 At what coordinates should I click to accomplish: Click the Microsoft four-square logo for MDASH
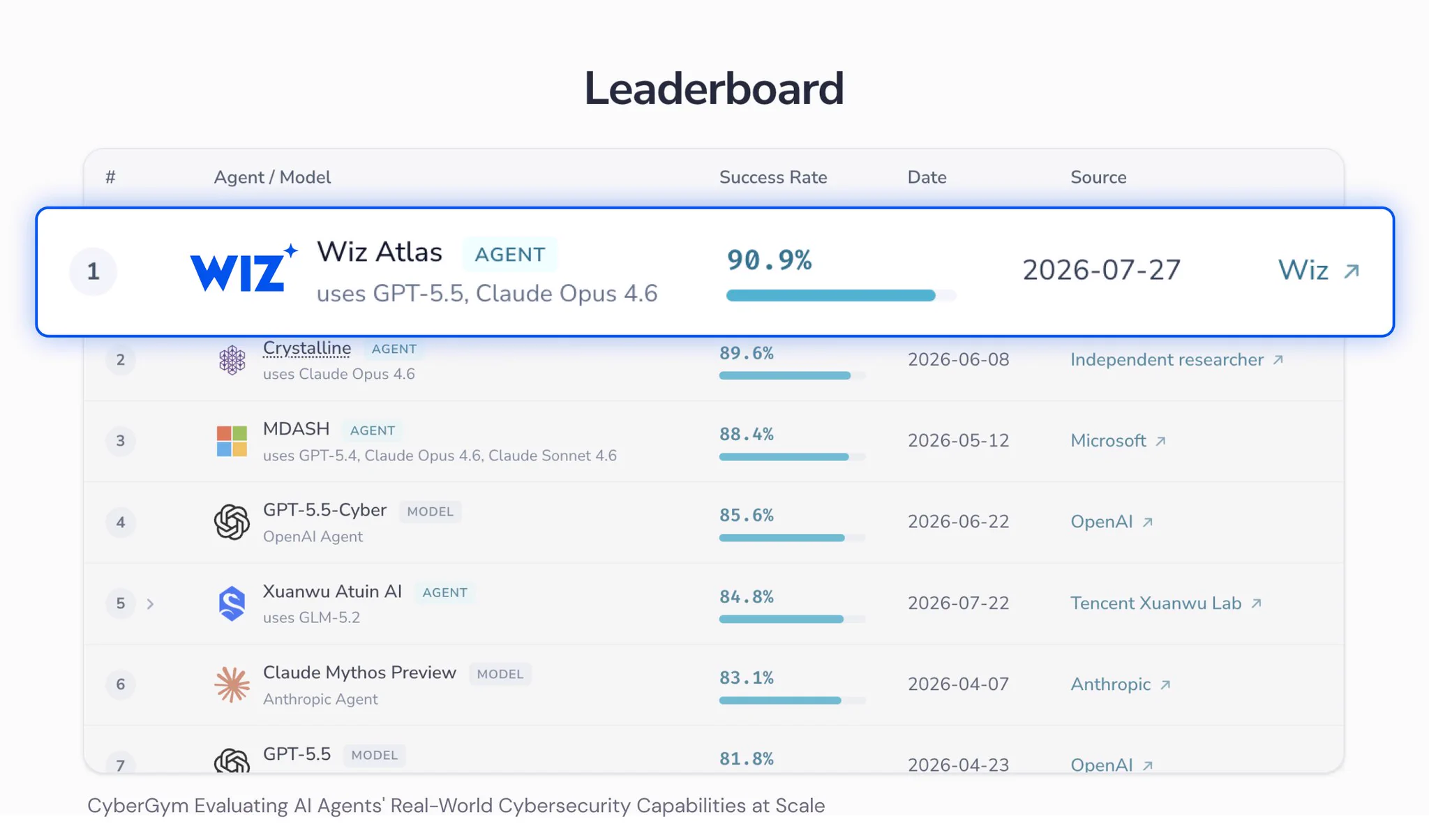point(232,441)
